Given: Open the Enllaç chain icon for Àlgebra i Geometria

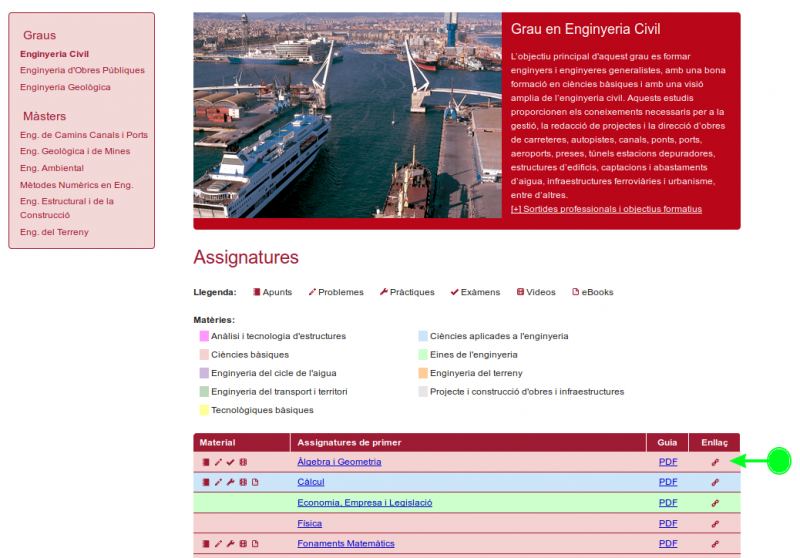Looking at the screenshot, I should 715,462.
